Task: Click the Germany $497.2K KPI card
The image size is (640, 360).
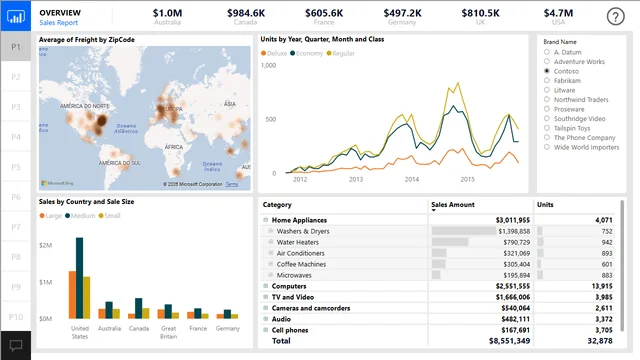Action: click(x=402, y=17)
